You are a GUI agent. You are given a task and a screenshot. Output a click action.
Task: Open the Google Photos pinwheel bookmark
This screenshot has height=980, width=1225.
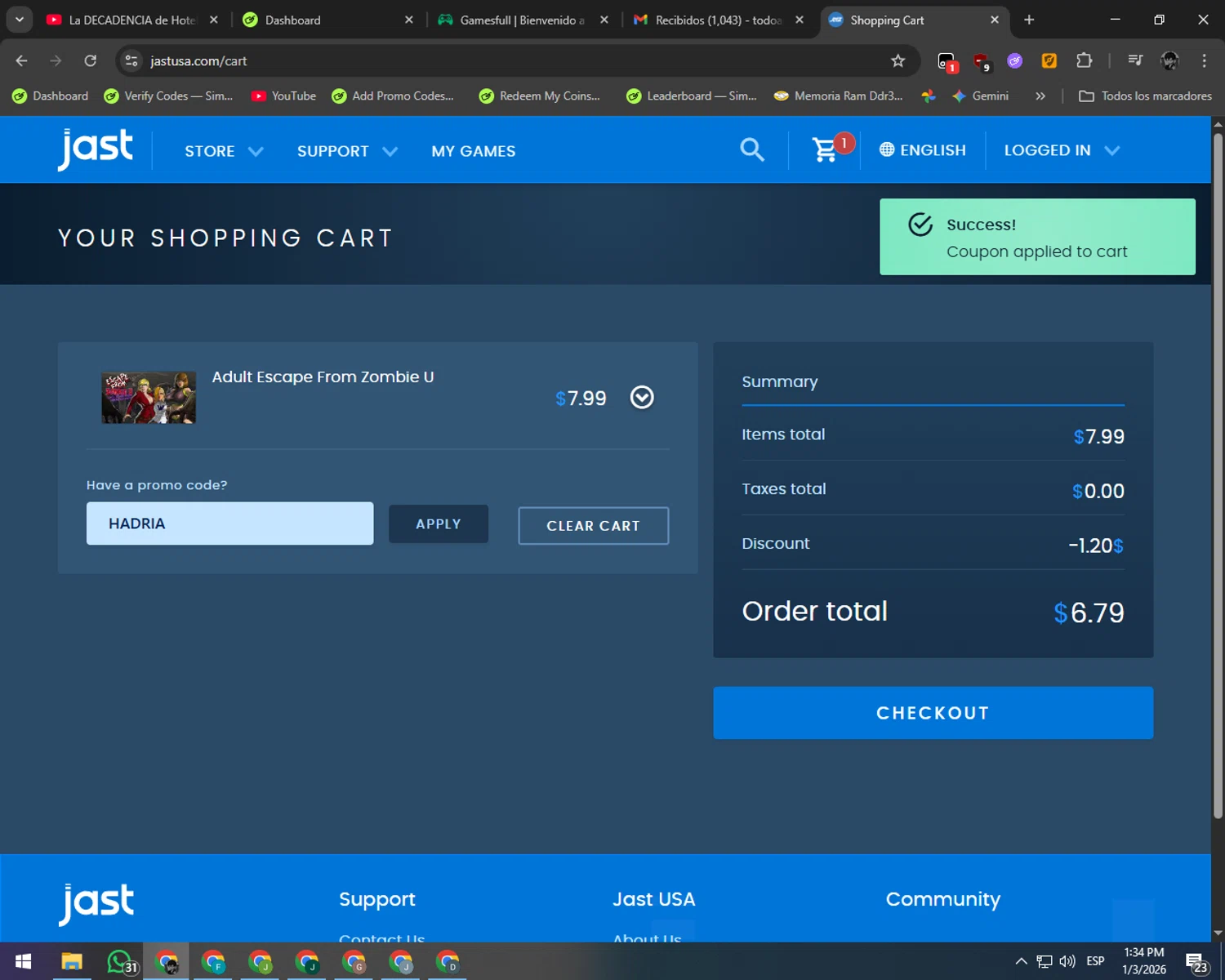(929, 96)
